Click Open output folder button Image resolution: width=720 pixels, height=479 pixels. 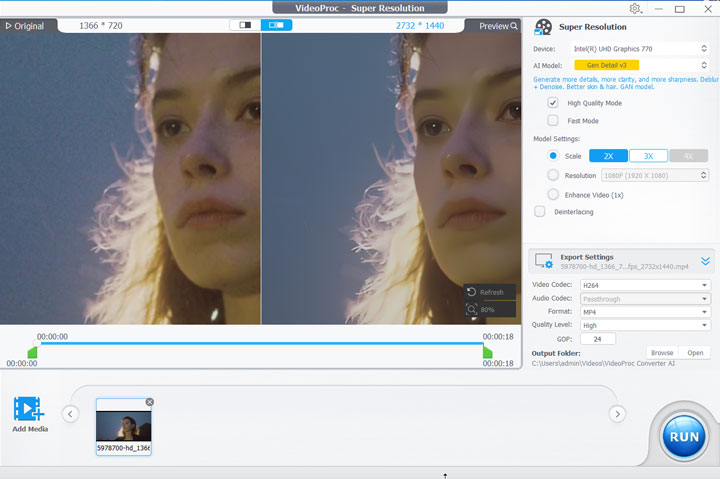click(x=695, y=353)
